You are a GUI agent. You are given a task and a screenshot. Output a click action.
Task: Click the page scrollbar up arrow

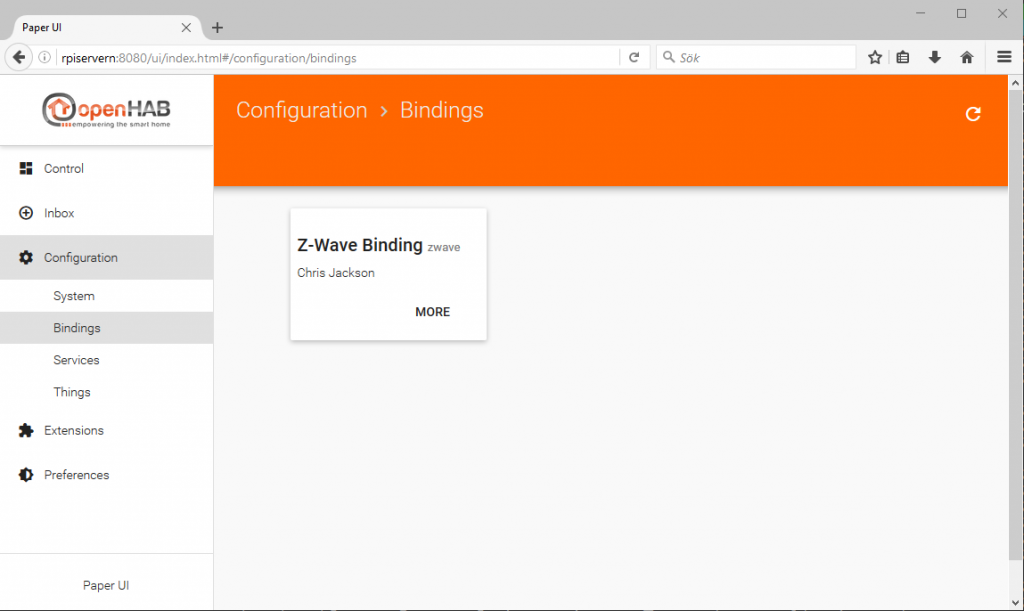(1016, 83)
